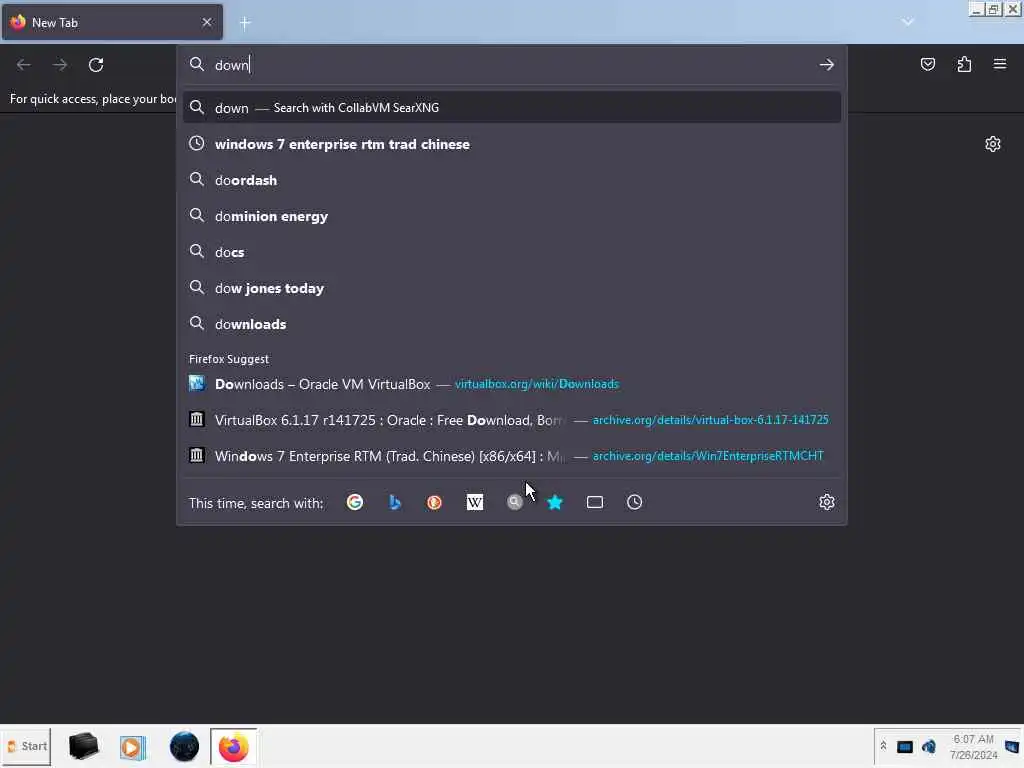The width and height of the screenshot is (1024, 768).
Task: Launch the media player taskbar icon
Action: click(133, 747)
